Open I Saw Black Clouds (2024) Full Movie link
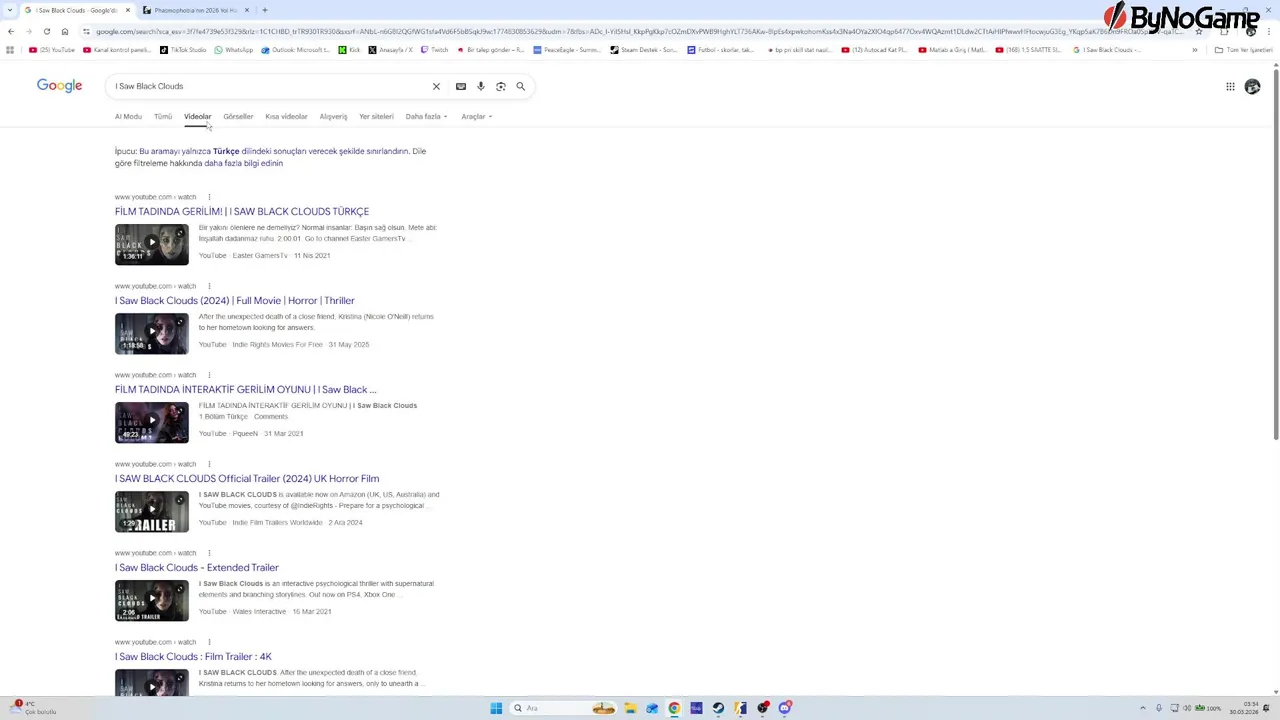 (235, 301)
